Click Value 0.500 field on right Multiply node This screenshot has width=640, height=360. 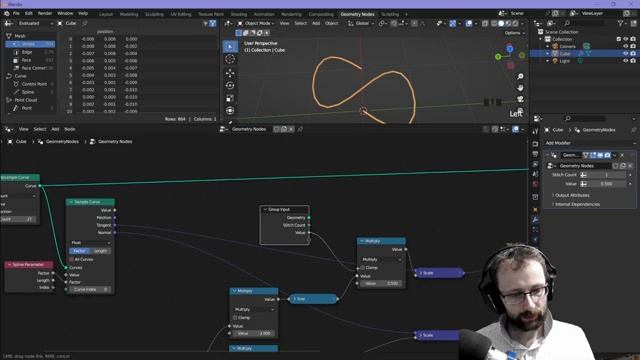381,283
